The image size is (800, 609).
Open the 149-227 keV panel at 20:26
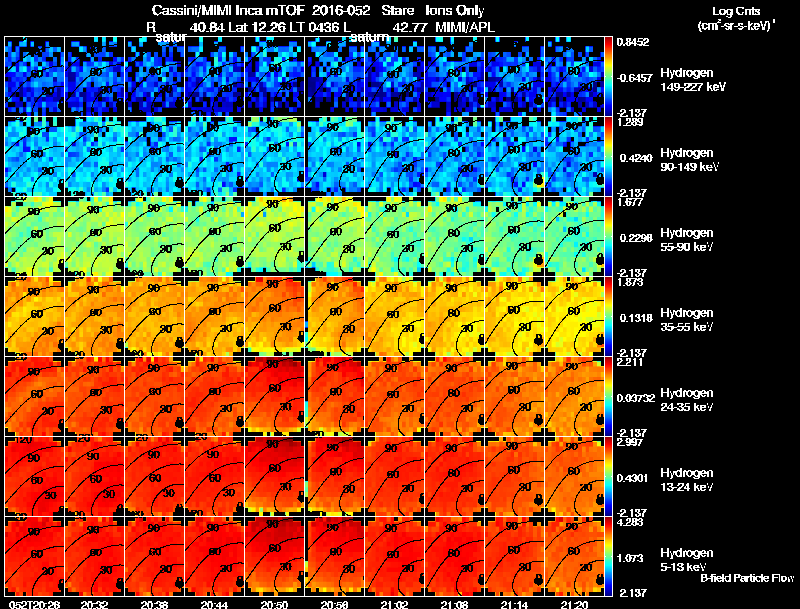coord(34,77)
